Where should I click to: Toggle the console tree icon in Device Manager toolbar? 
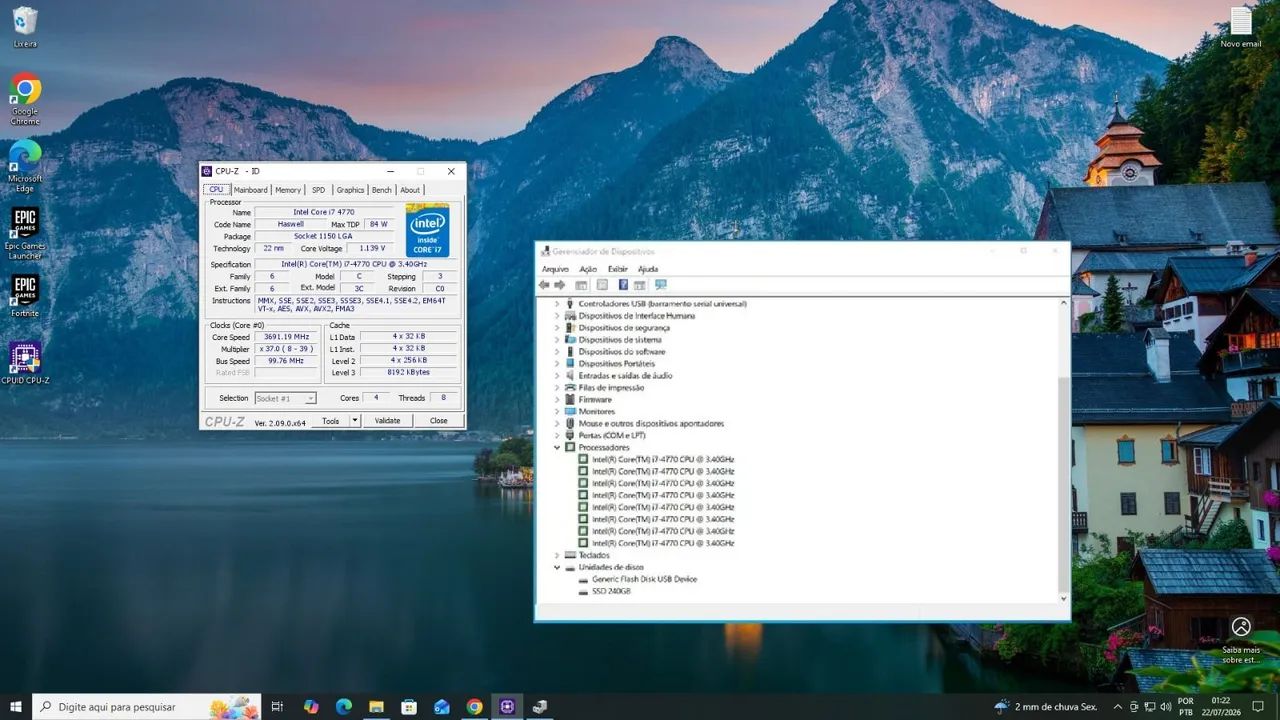tap(581, 285)
